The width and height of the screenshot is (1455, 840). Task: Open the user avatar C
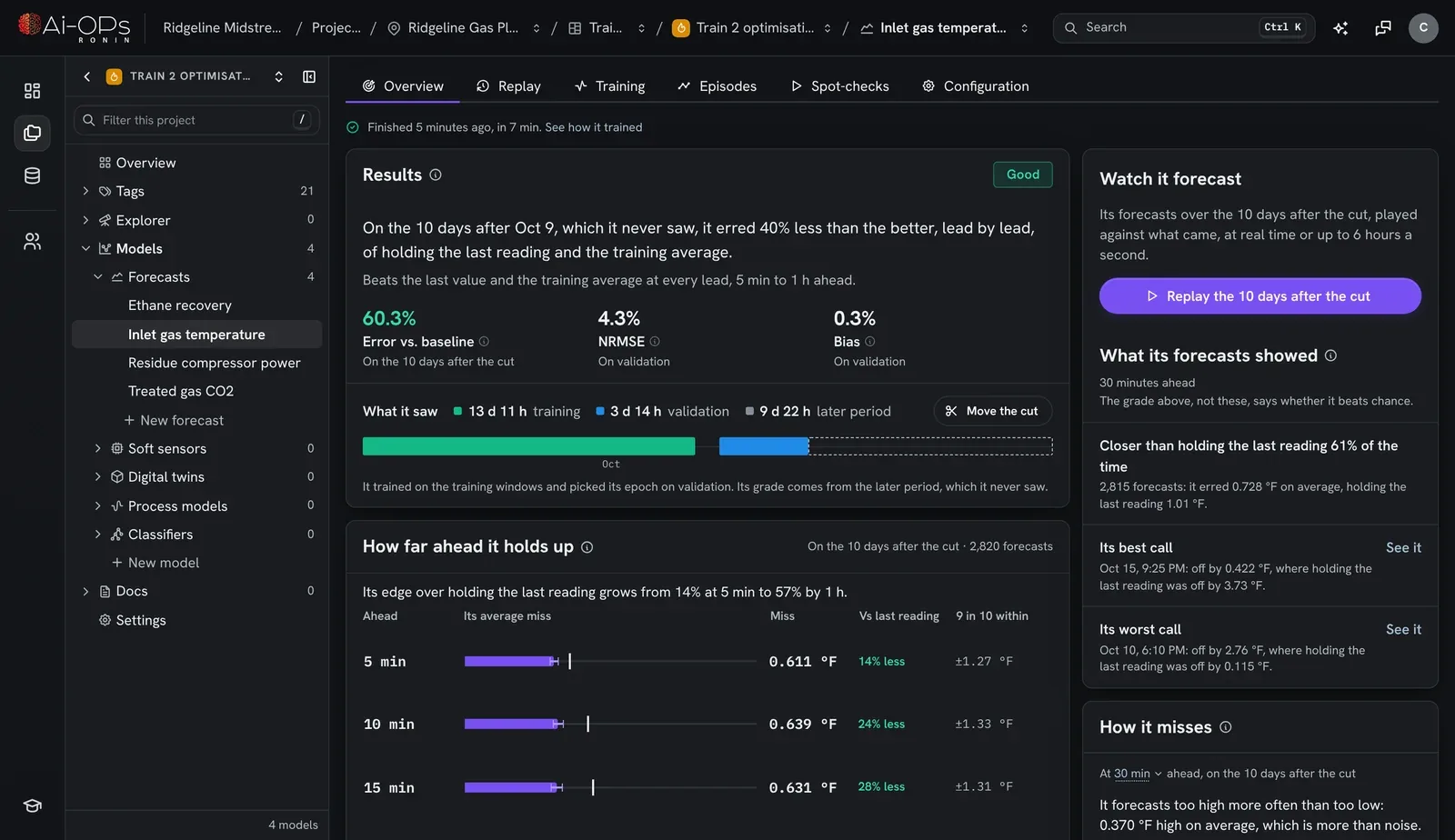[x=1423, y=28]
